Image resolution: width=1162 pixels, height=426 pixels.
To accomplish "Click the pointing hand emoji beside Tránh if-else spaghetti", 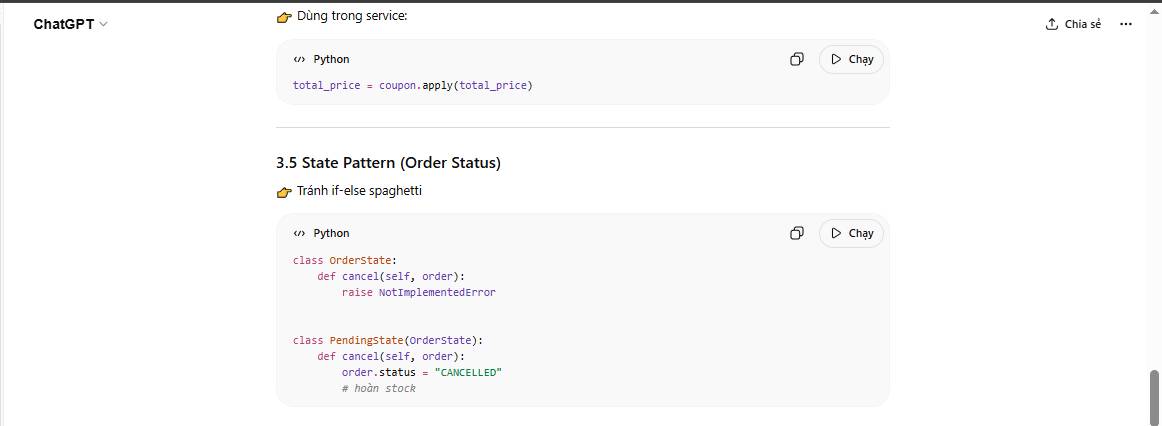I will (284, 191).
